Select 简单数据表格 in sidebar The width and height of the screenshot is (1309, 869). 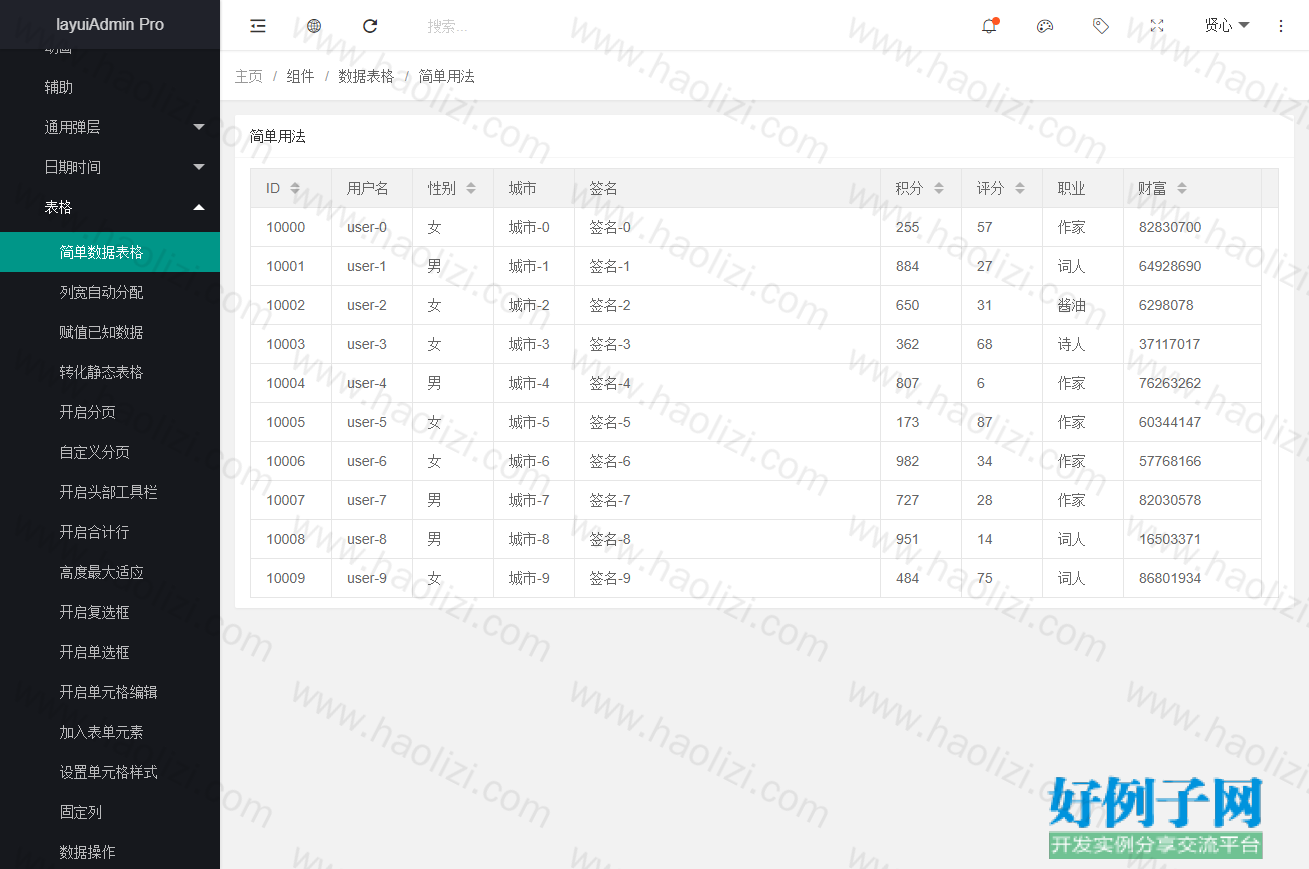click(x=110, y=252)
